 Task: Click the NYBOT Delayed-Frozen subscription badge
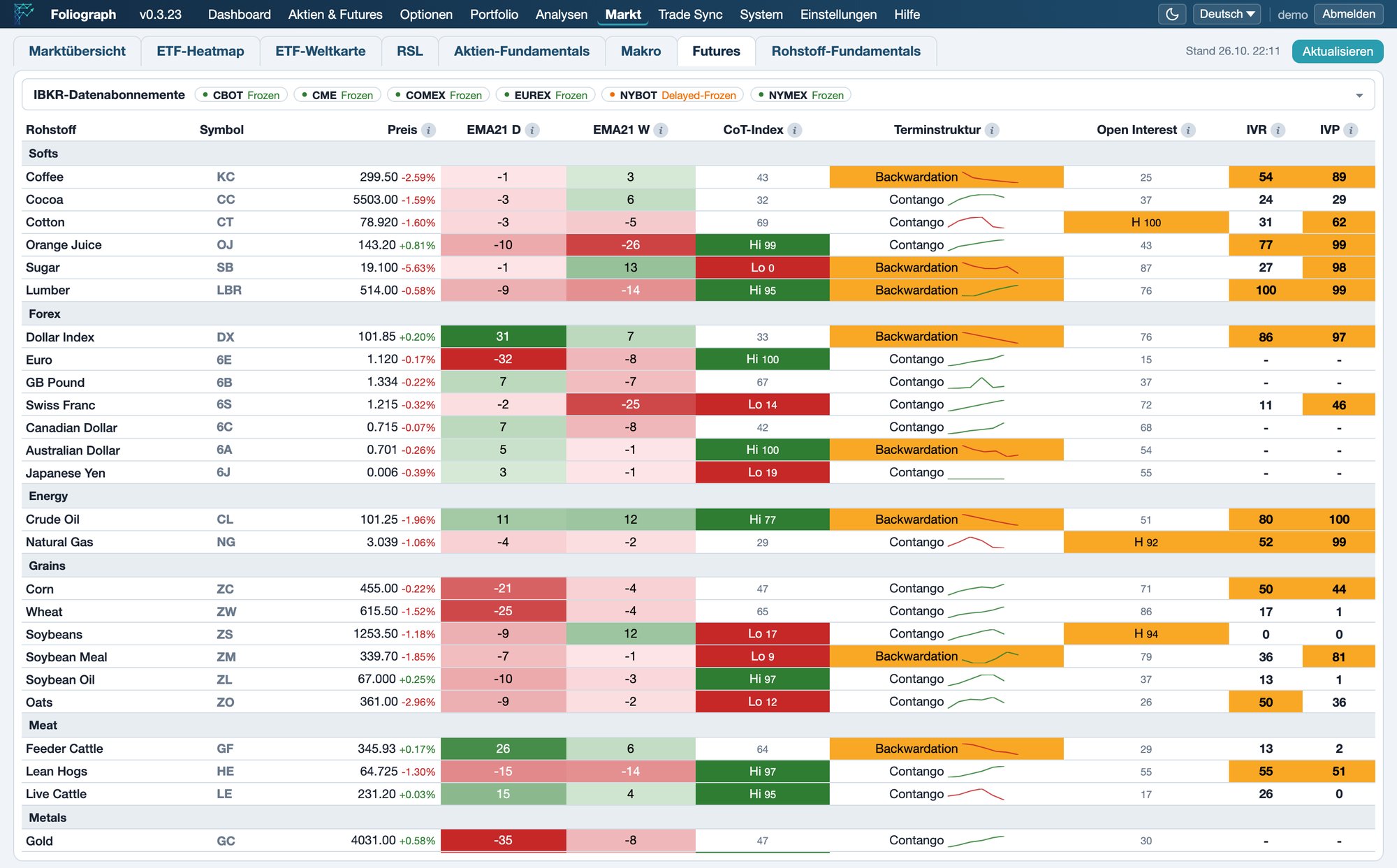(x=673, y=95)
